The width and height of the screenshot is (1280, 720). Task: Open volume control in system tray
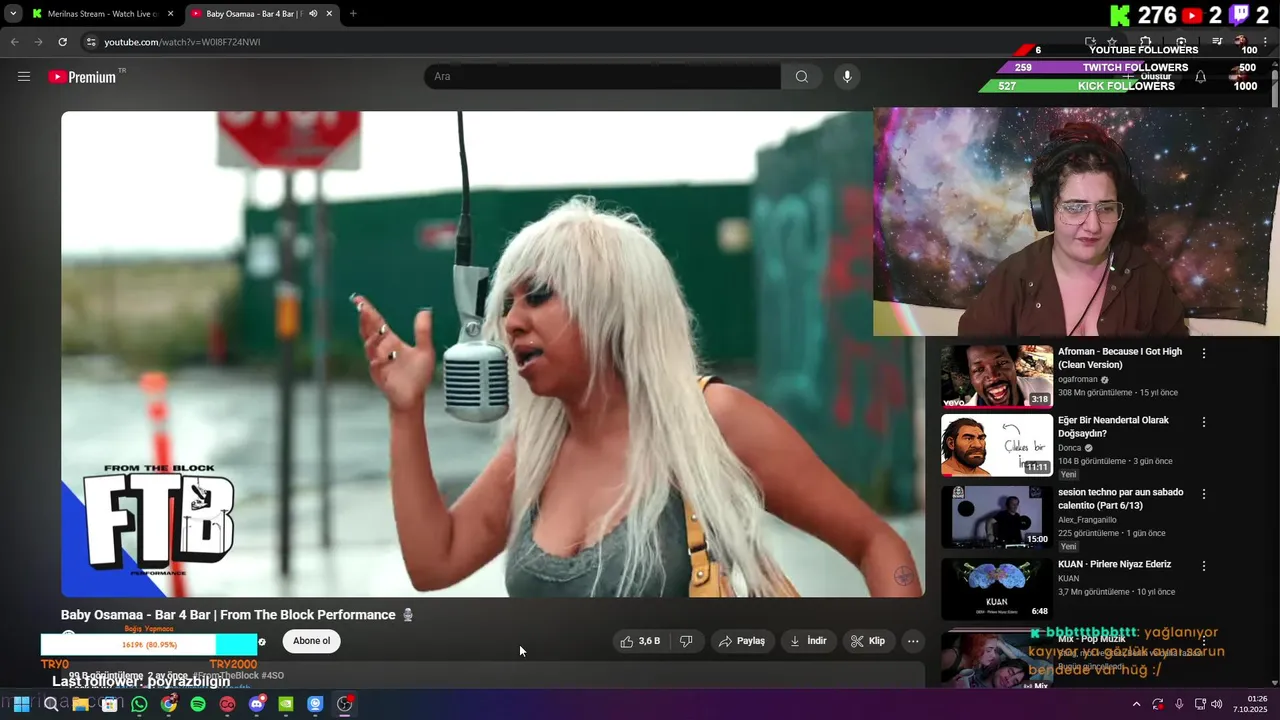pos(1217,704)
